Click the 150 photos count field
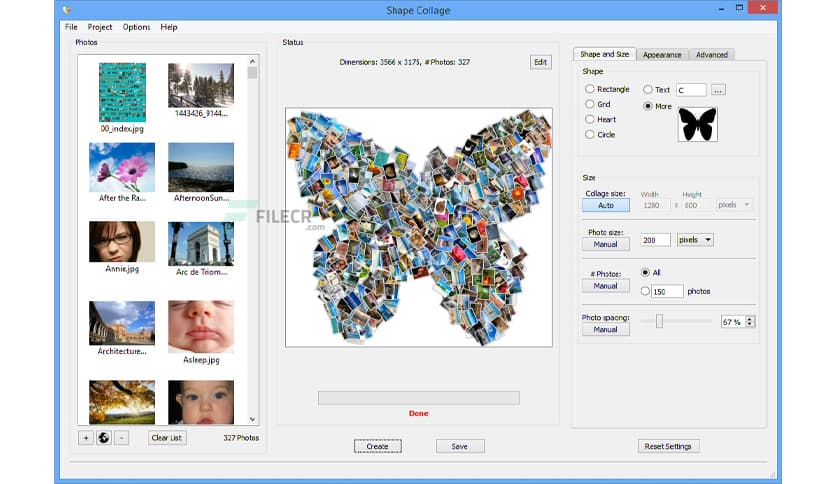 pyautogui.click(x=667, y=292)
